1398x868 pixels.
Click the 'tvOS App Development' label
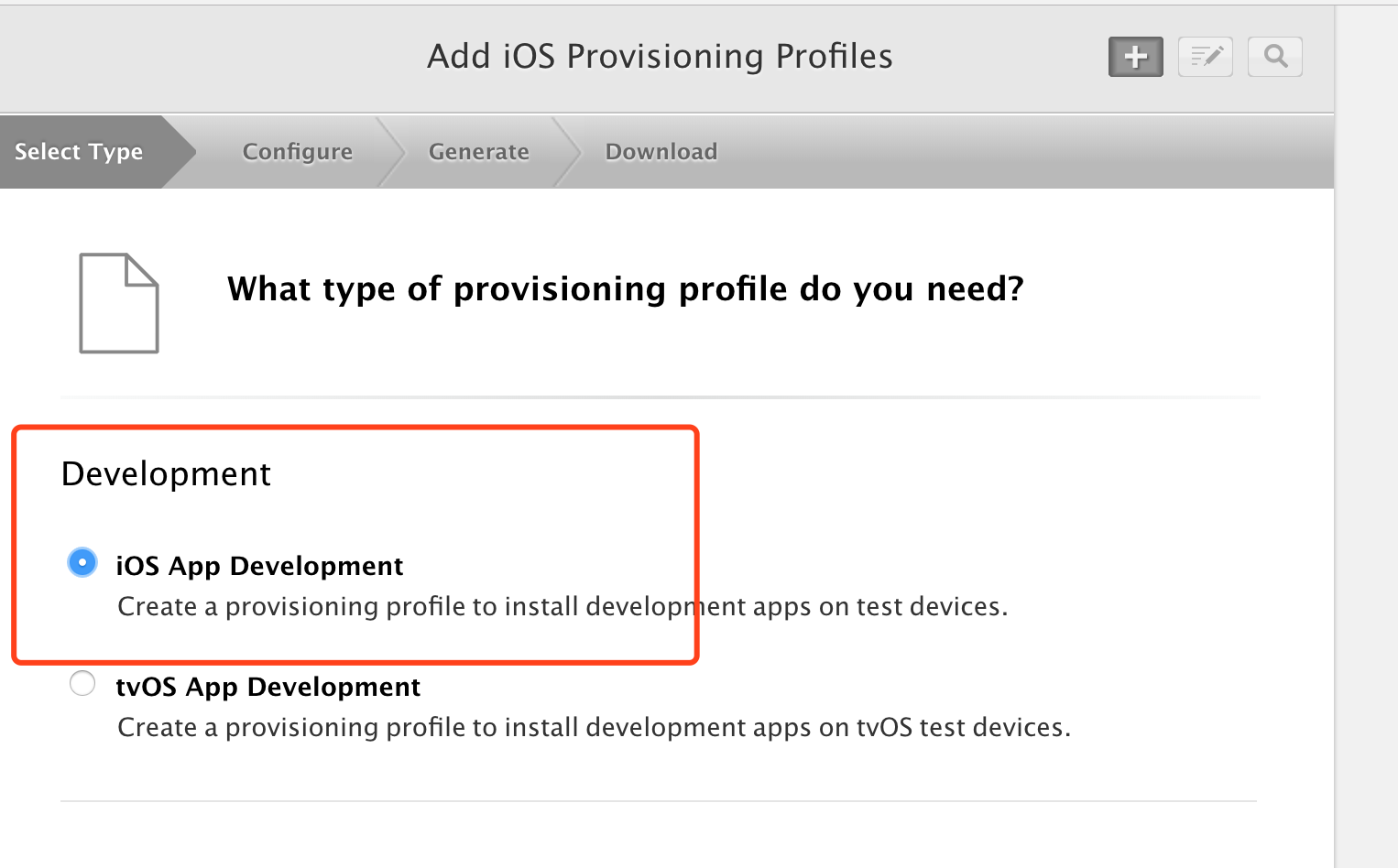point(268,687)
